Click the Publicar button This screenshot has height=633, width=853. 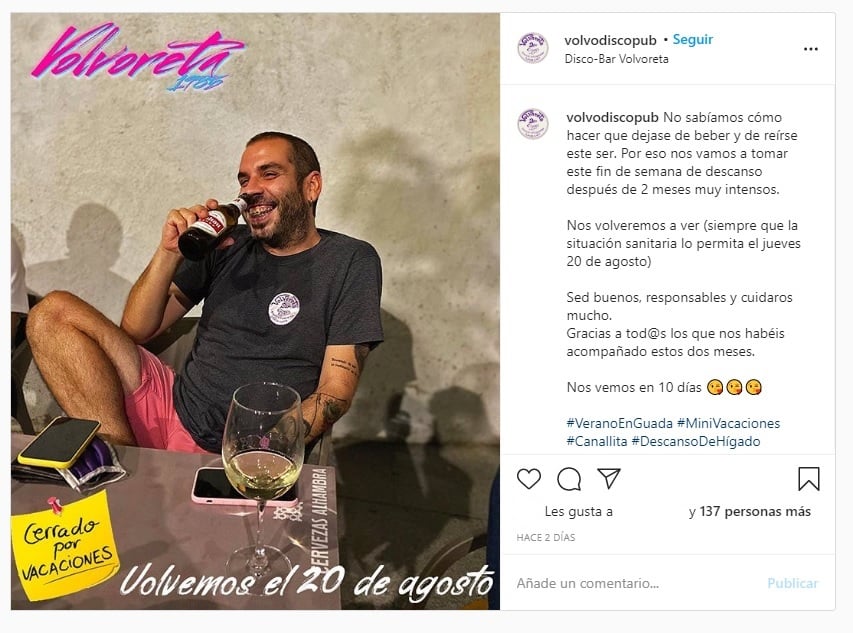point(793,583)
